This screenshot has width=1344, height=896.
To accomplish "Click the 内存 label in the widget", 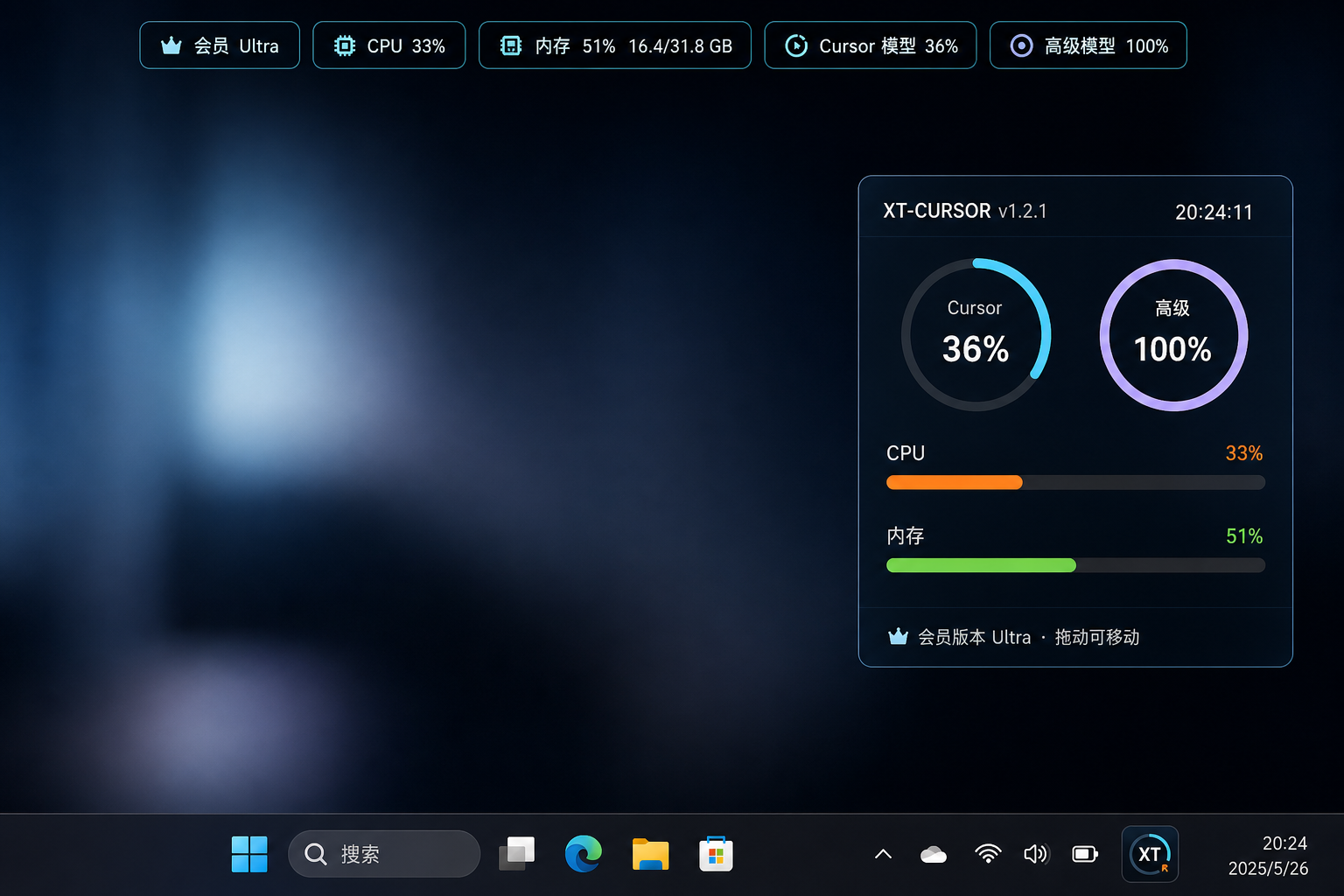I will (906, 535).
